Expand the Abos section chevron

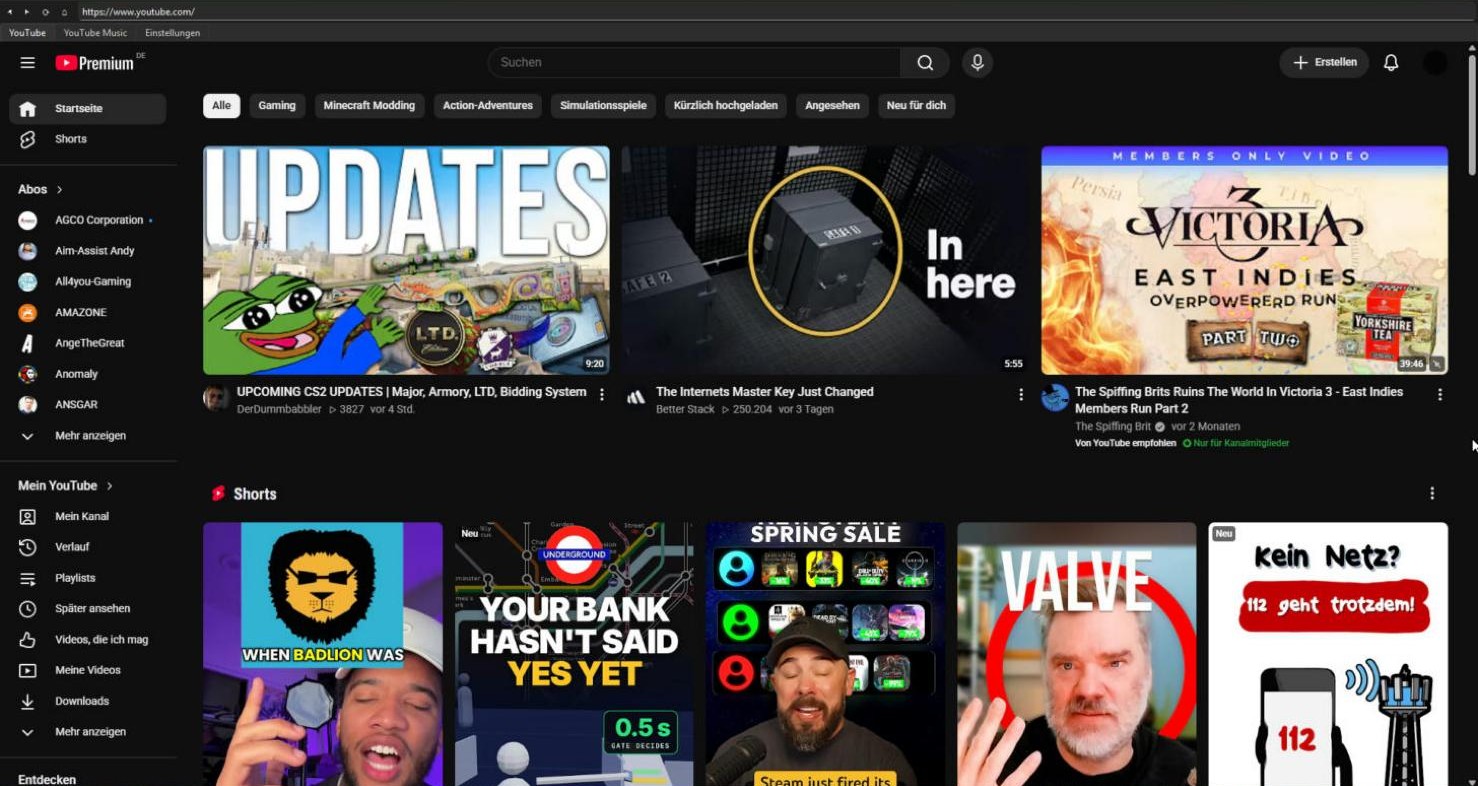(x=59, y=190)
